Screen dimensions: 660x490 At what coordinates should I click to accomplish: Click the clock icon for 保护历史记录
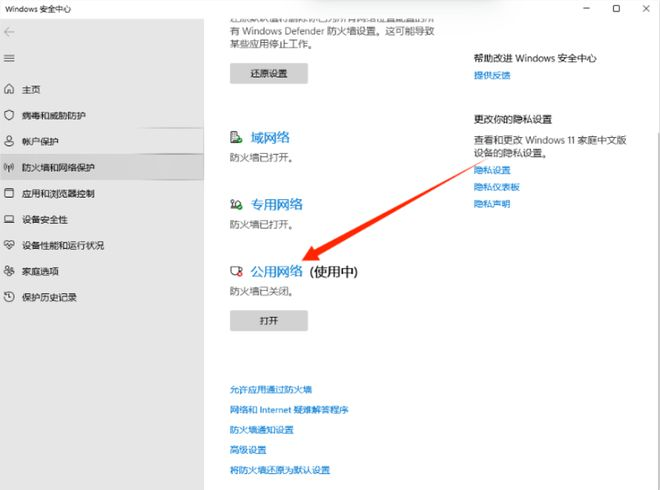tap(9, 297)
